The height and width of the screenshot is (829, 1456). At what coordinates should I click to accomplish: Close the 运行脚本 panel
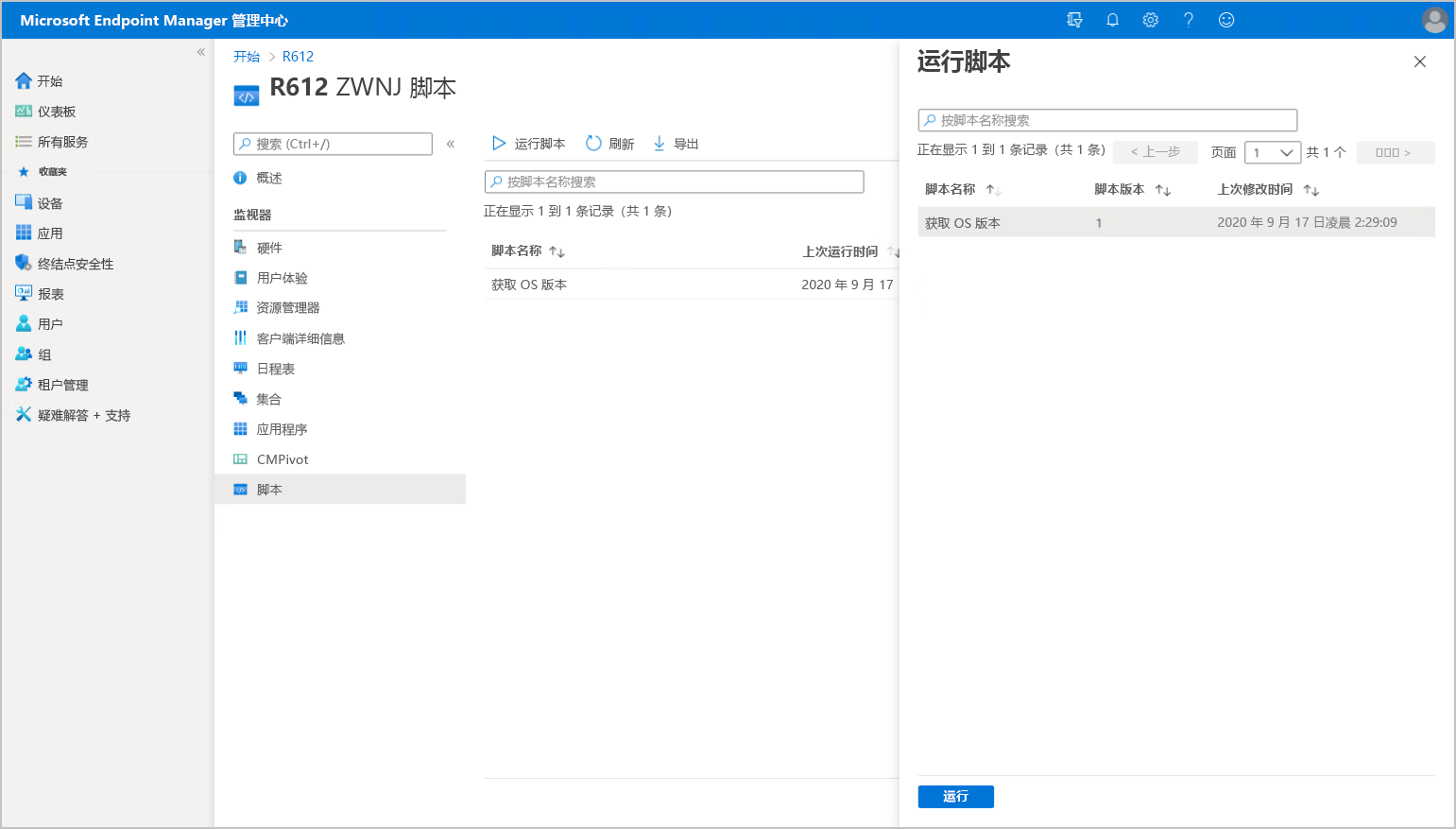(1419, 61)
